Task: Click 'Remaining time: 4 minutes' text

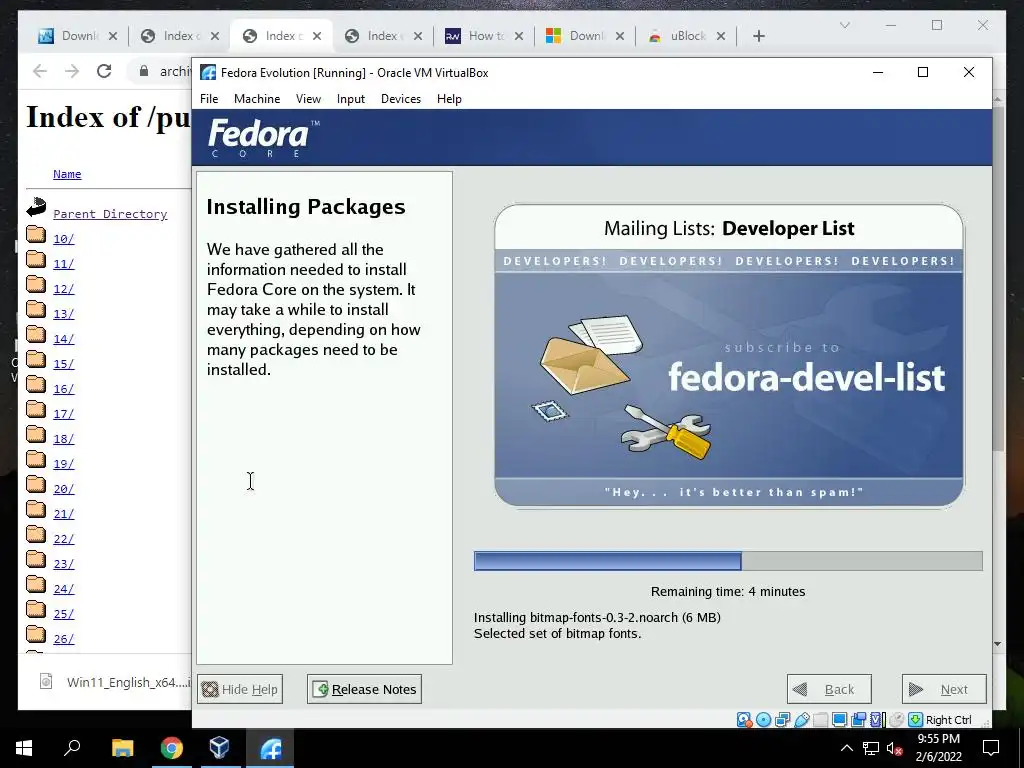Action: pyautogui.click(x=728, y=592)
